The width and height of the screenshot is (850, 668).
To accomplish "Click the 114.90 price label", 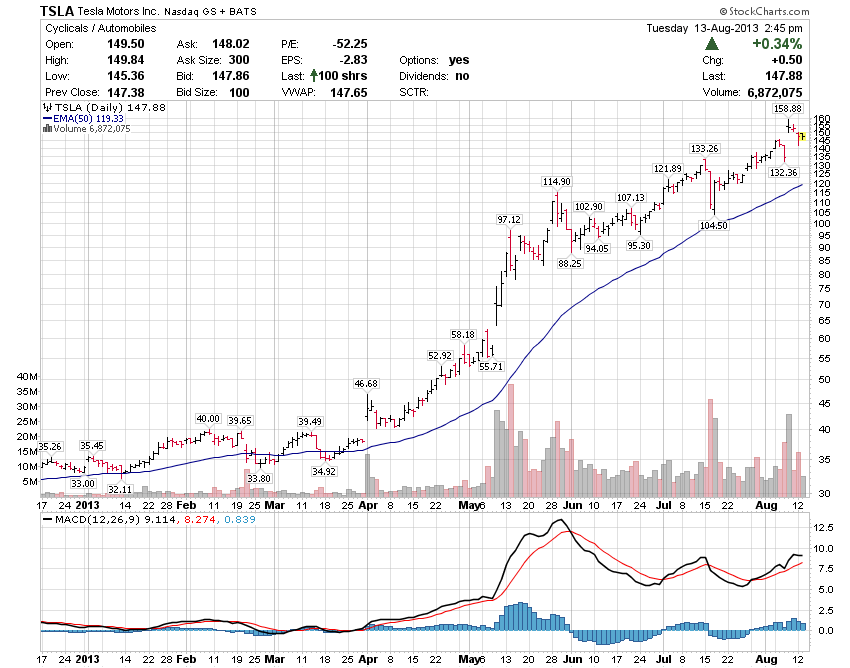I will (557, 182).
